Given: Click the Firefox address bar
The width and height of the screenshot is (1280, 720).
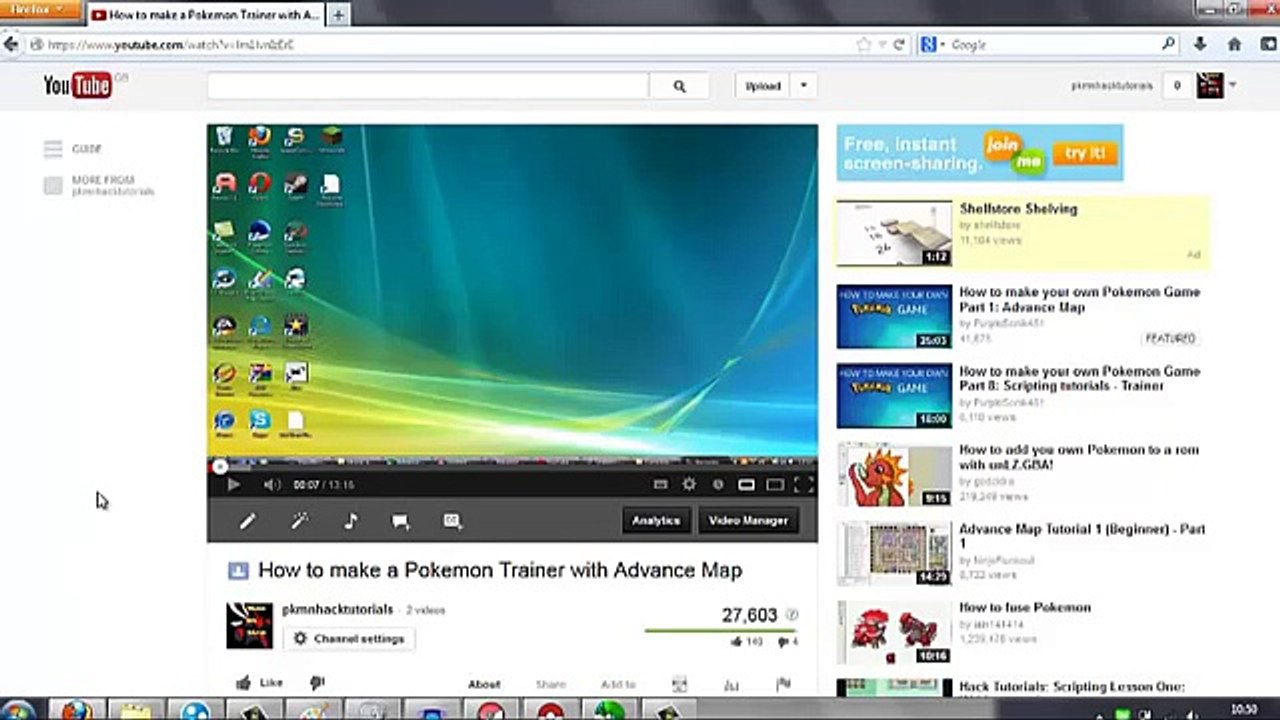Looking at the screenshot, I should pyautogui.click(x=450, y=44).
